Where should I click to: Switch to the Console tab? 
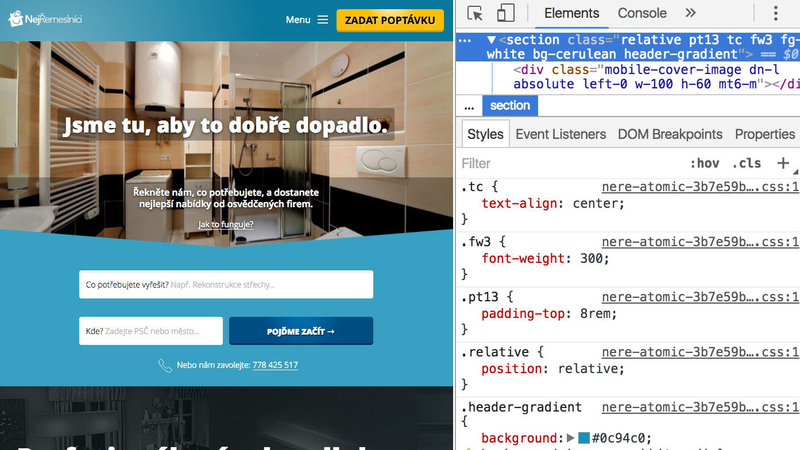point(642,13)
